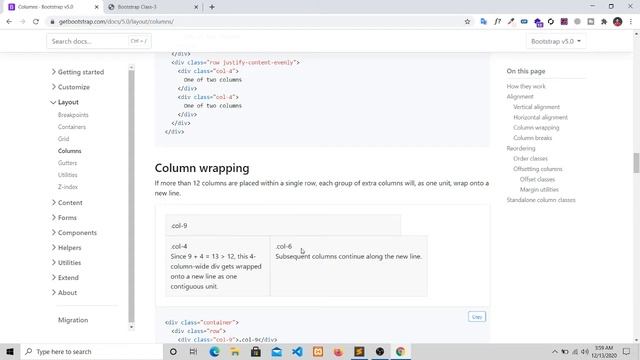The height and width of the screenshot is (360, 640).
Task: Jump to How they work section
Action: tap(526, 87)
